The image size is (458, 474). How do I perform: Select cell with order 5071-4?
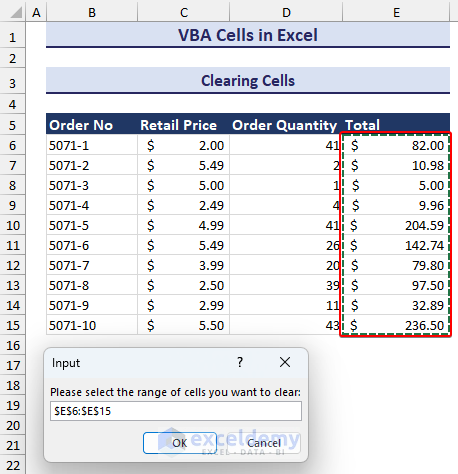click(92, 205)
